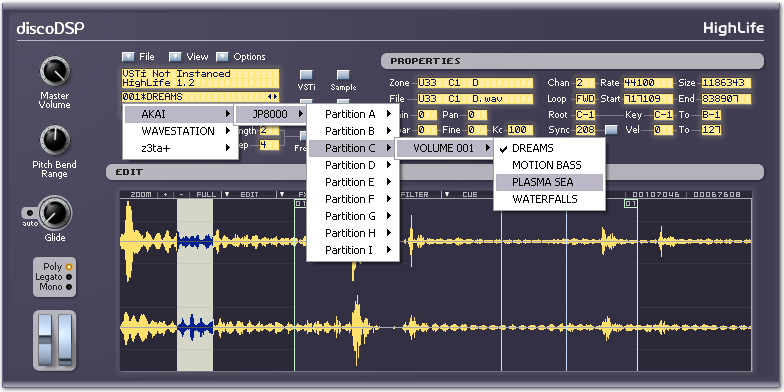Click the cue marker 01 flag on the right
784x392 pixels.
(630, 204)
